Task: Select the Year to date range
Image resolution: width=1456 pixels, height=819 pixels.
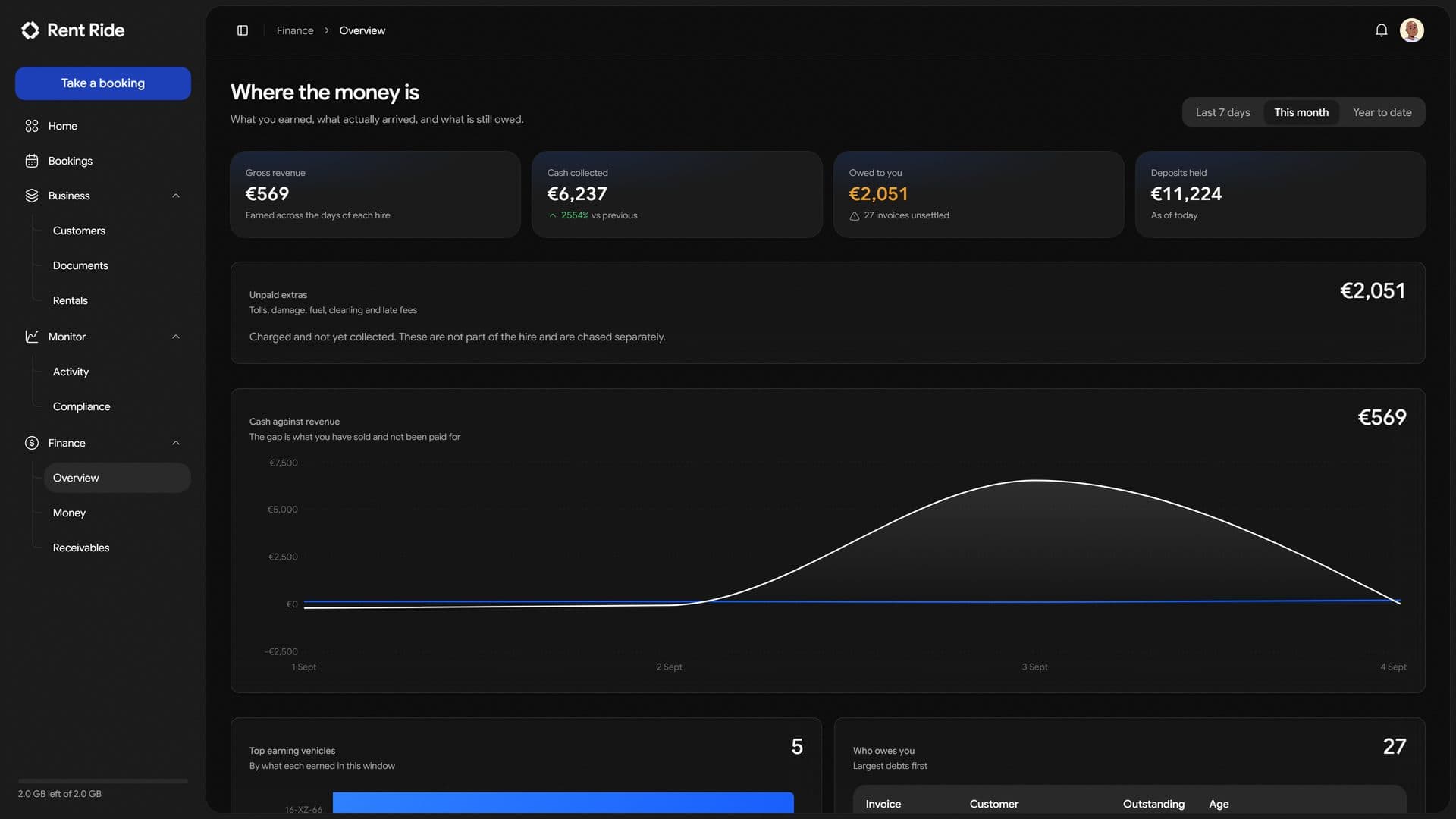Action: (1382, 112)
